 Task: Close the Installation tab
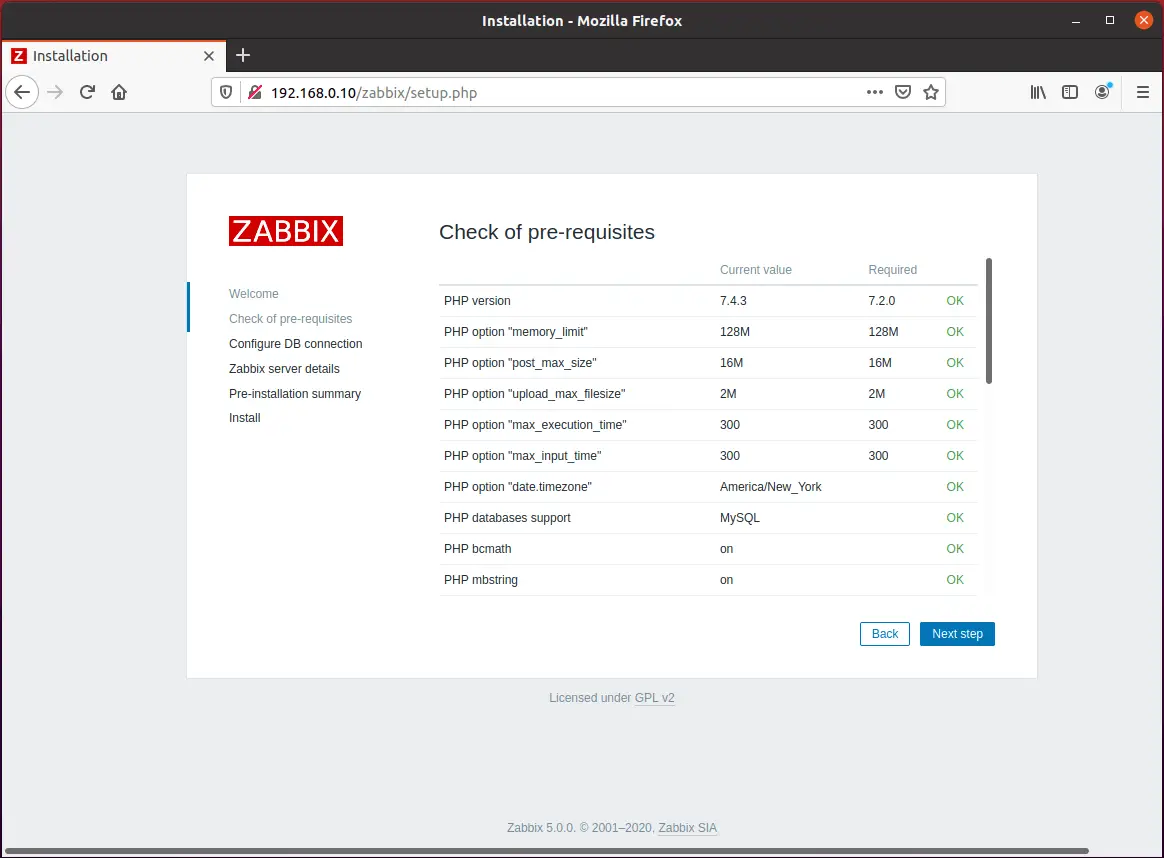point(209,56)
